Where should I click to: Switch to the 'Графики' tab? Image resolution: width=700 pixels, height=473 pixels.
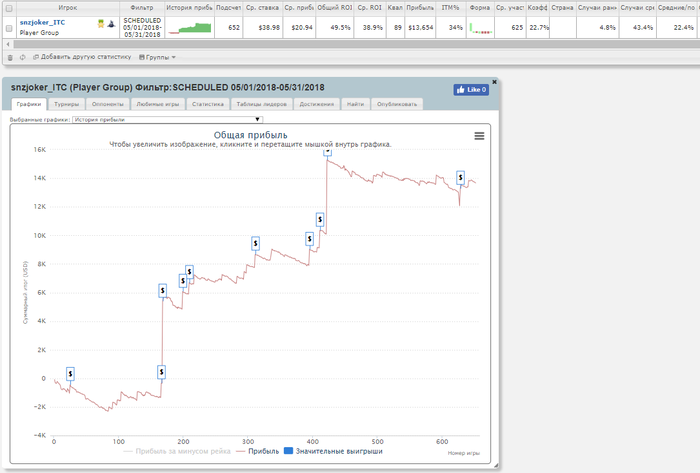29,104
